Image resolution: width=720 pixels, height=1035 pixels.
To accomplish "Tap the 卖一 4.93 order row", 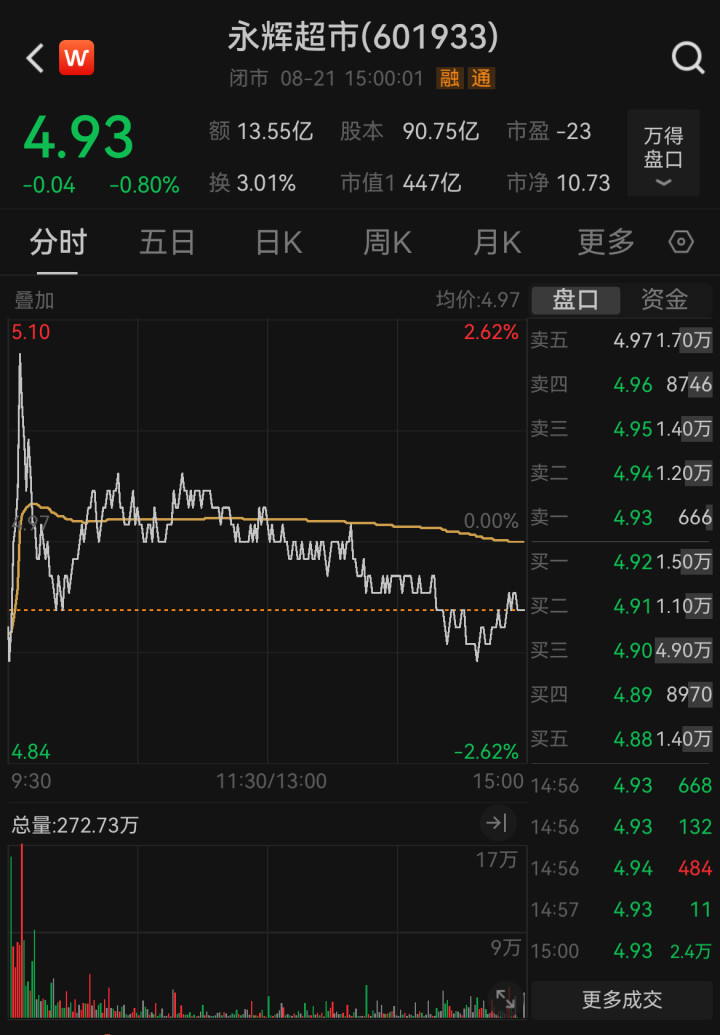I will point(621,517).
